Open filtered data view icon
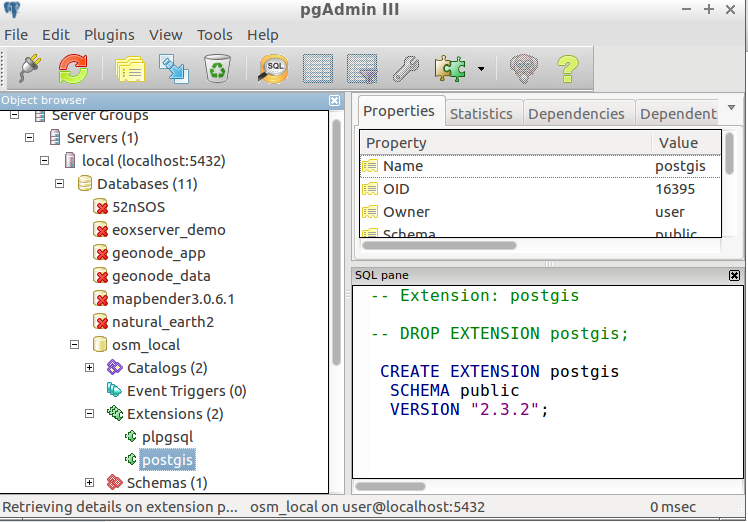Screen dimensions: 748x522 (362, 69)
